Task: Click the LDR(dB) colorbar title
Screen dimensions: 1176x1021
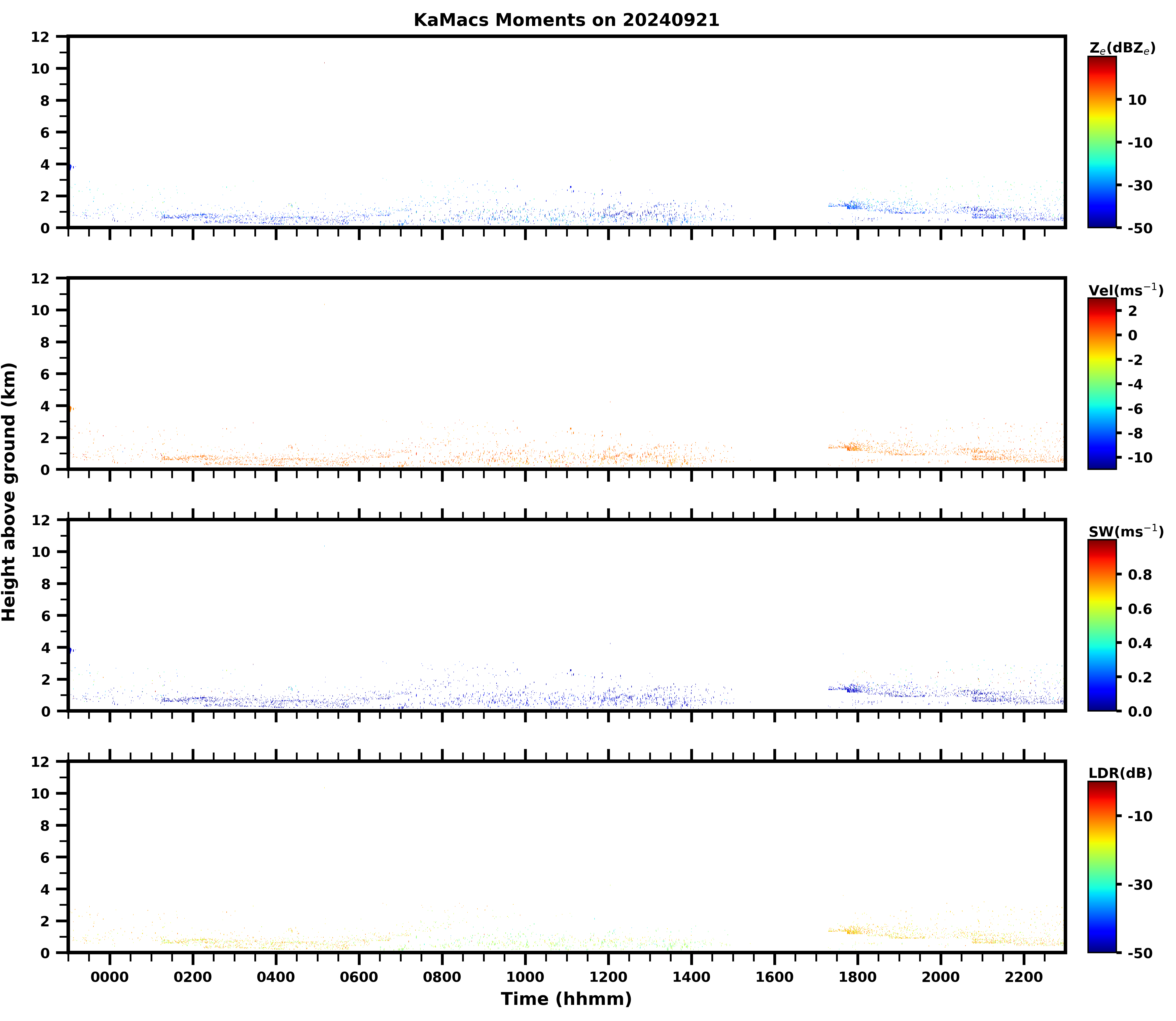Action: [1120, 773]
